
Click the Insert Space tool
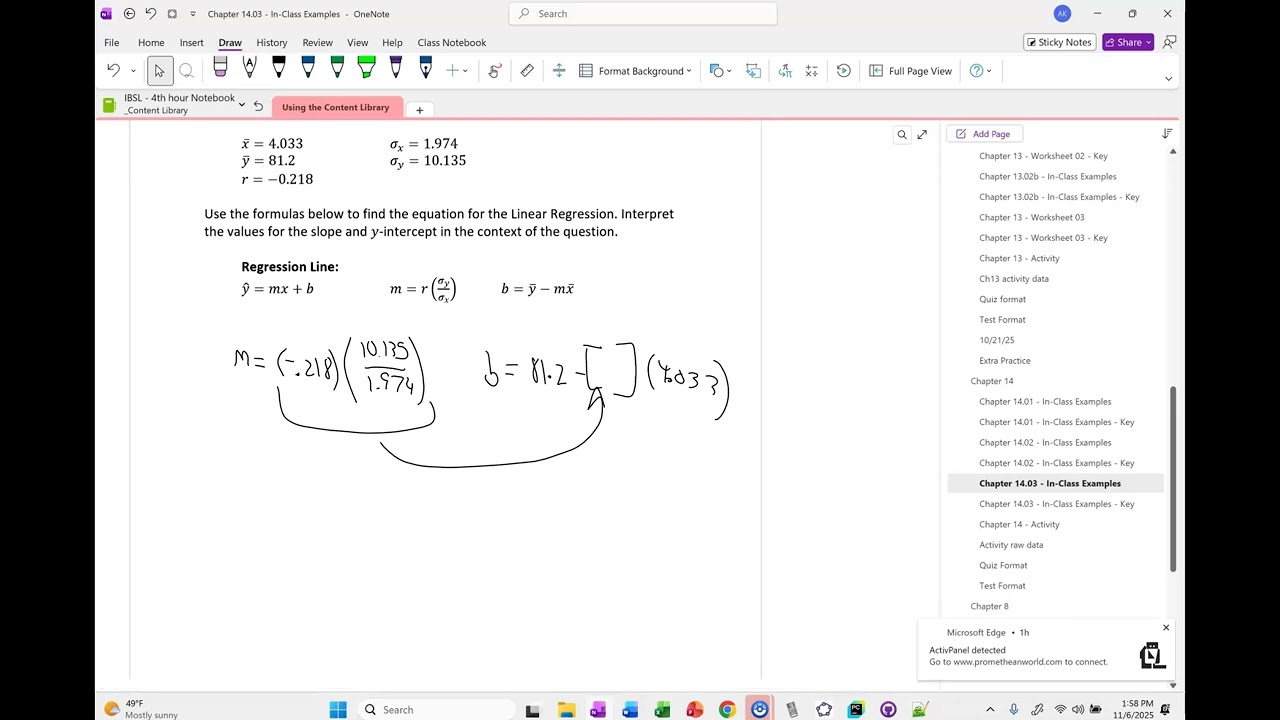(559, 71)
